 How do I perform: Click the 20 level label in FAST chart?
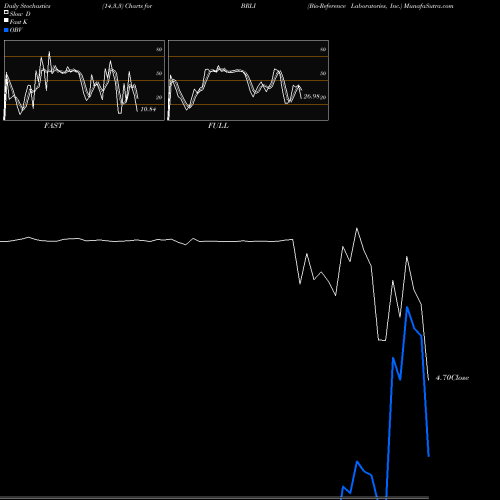[159, 97]
